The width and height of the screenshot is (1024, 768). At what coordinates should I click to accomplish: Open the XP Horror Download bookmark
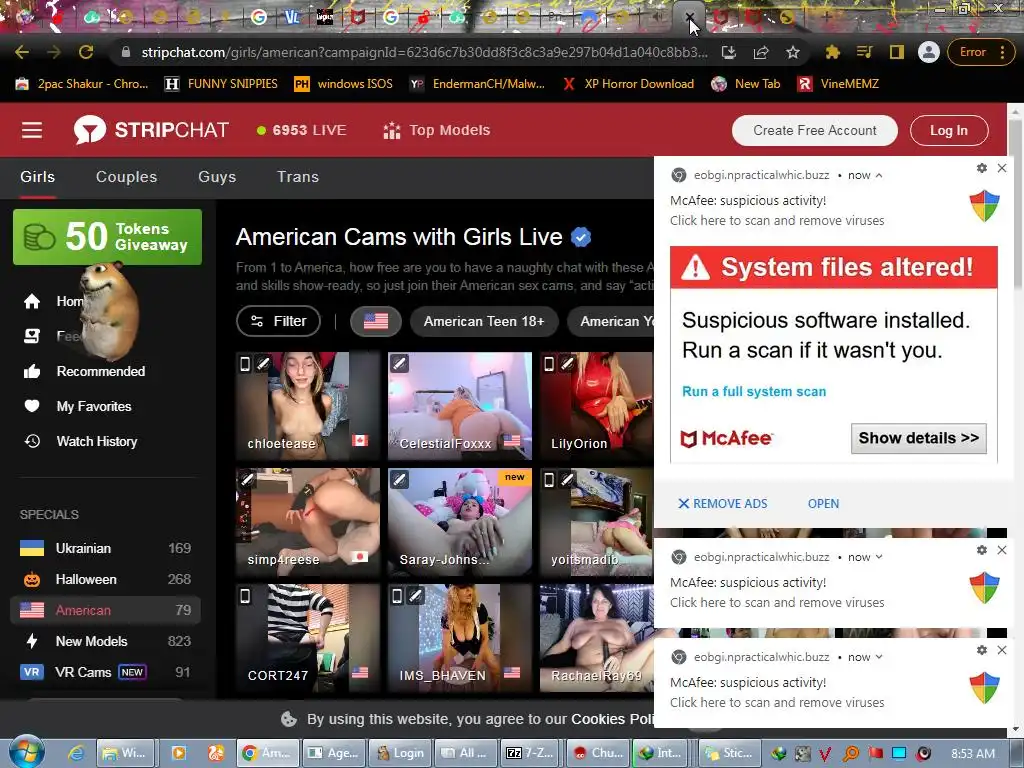point(628,84)
